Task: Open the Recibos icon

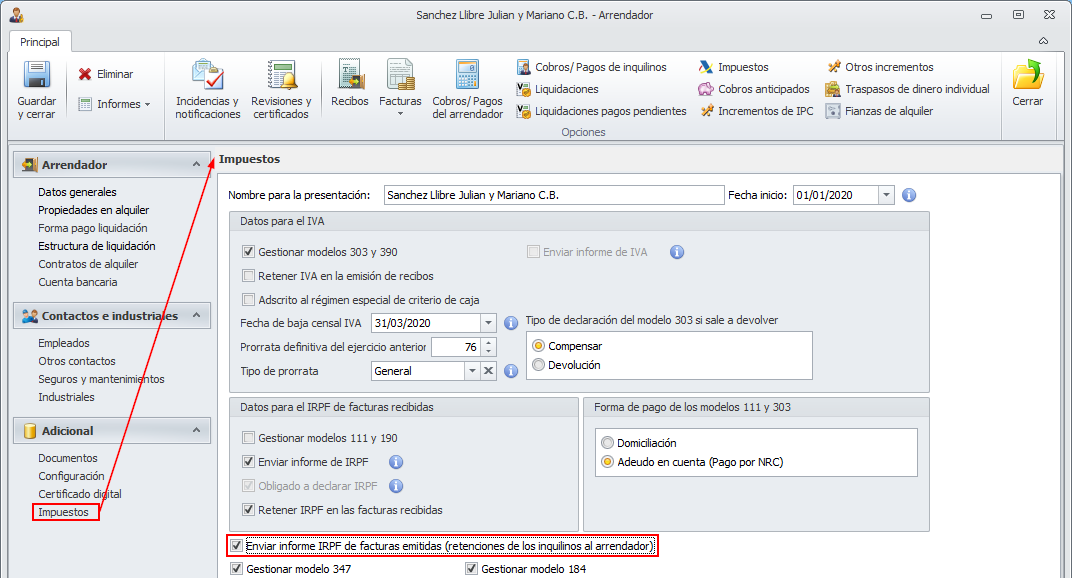Action: pyautogui.click(x=350, y=75)
